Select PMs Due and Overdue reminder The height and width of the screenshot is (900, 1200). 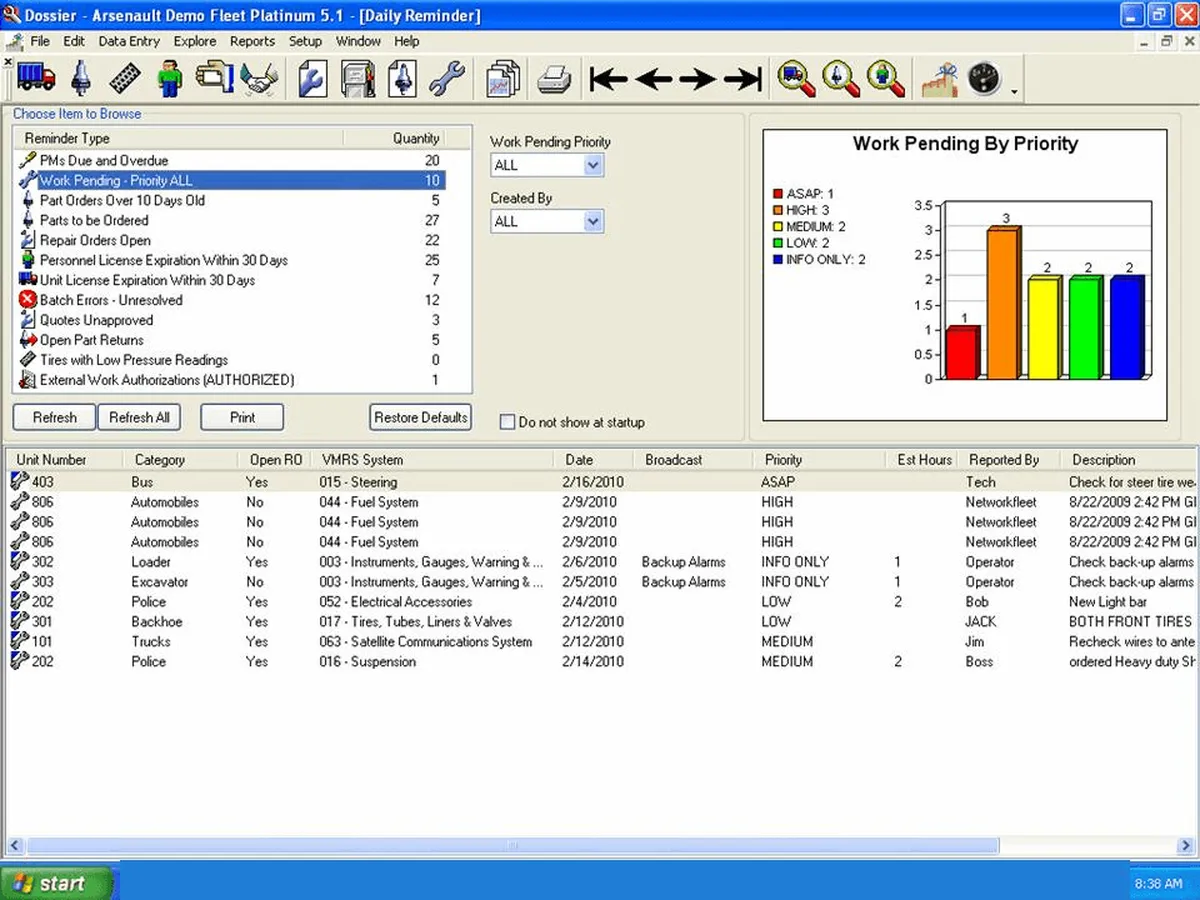(x=230, y=160)
